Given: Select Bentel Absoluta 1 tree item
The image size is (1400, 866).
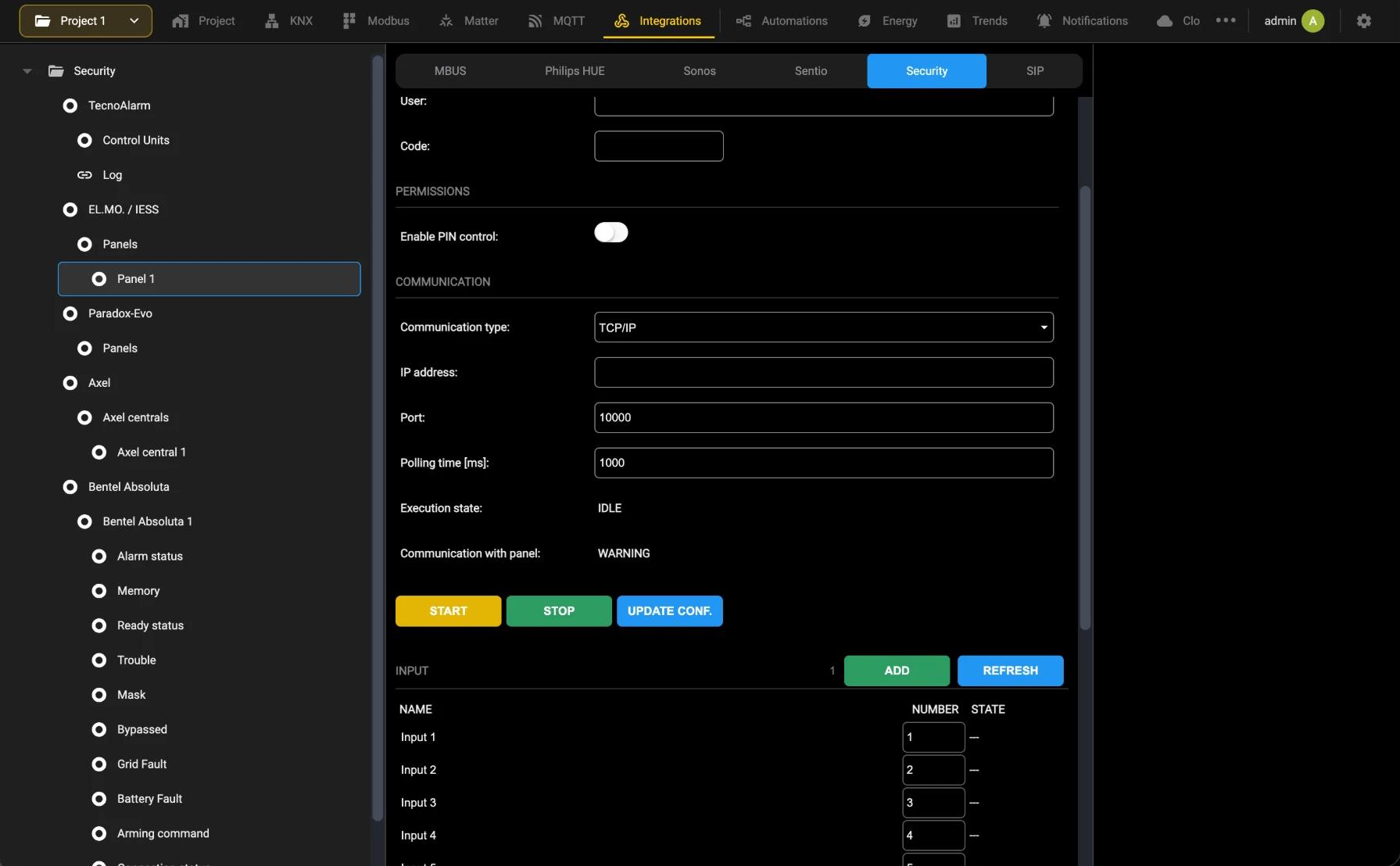Looking at the screenshot, I should pos(147,521).
